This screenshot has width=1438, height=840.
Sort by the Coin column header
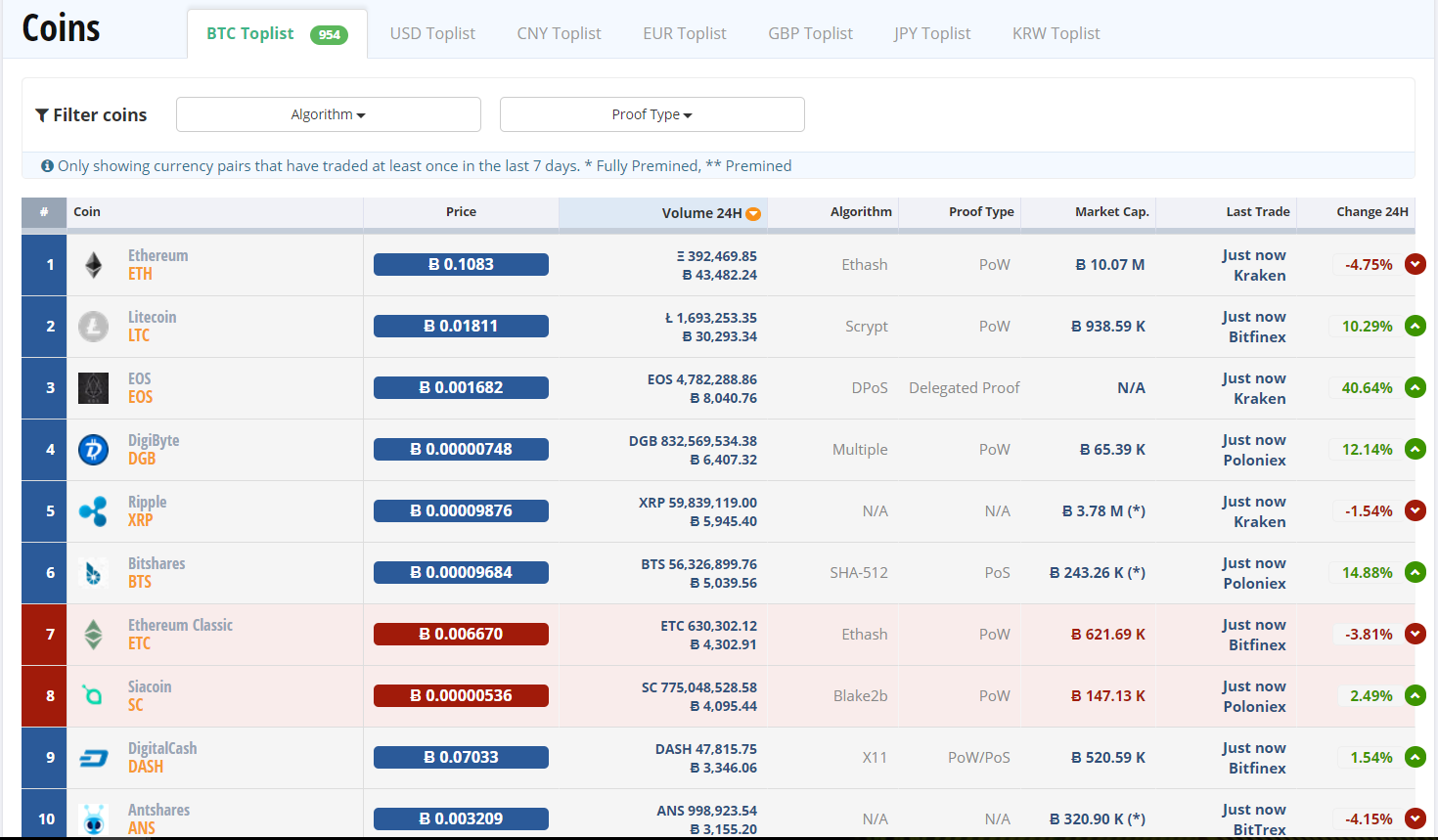[215, 212]
